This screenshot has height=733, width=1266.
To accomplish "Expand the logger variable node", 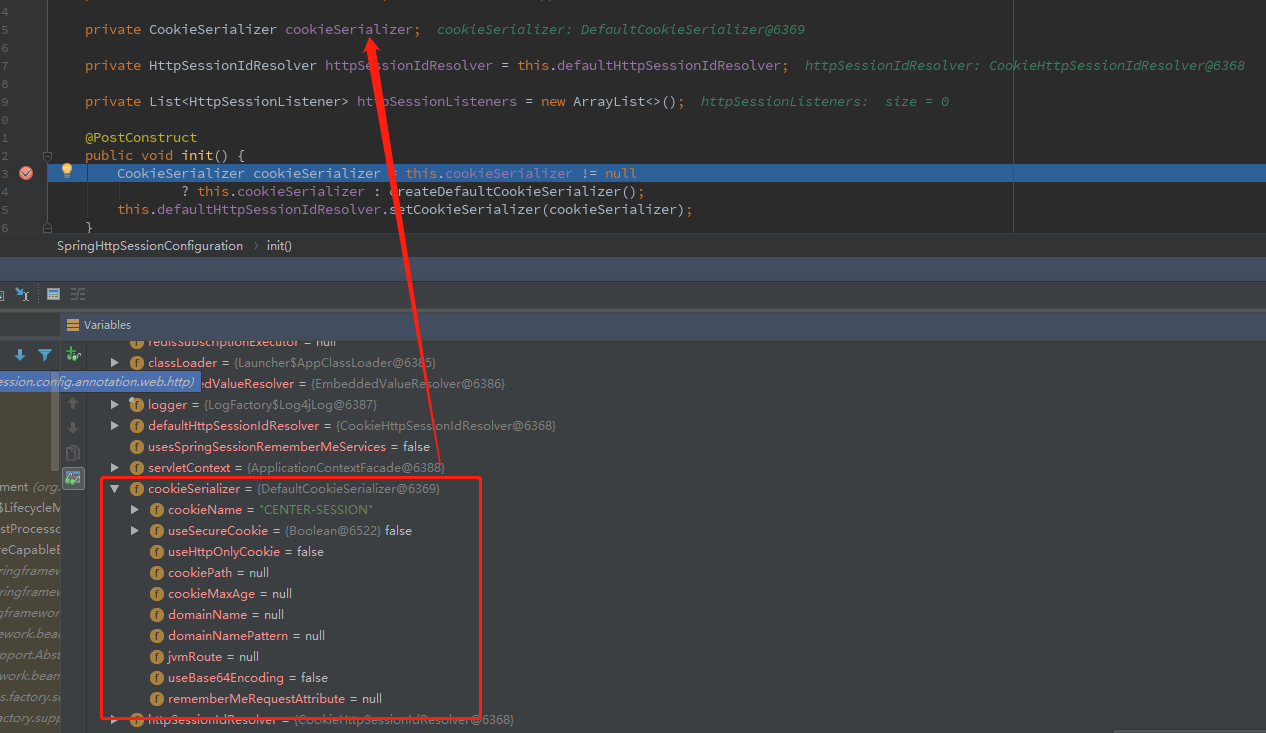I will [x=115, y=405].
